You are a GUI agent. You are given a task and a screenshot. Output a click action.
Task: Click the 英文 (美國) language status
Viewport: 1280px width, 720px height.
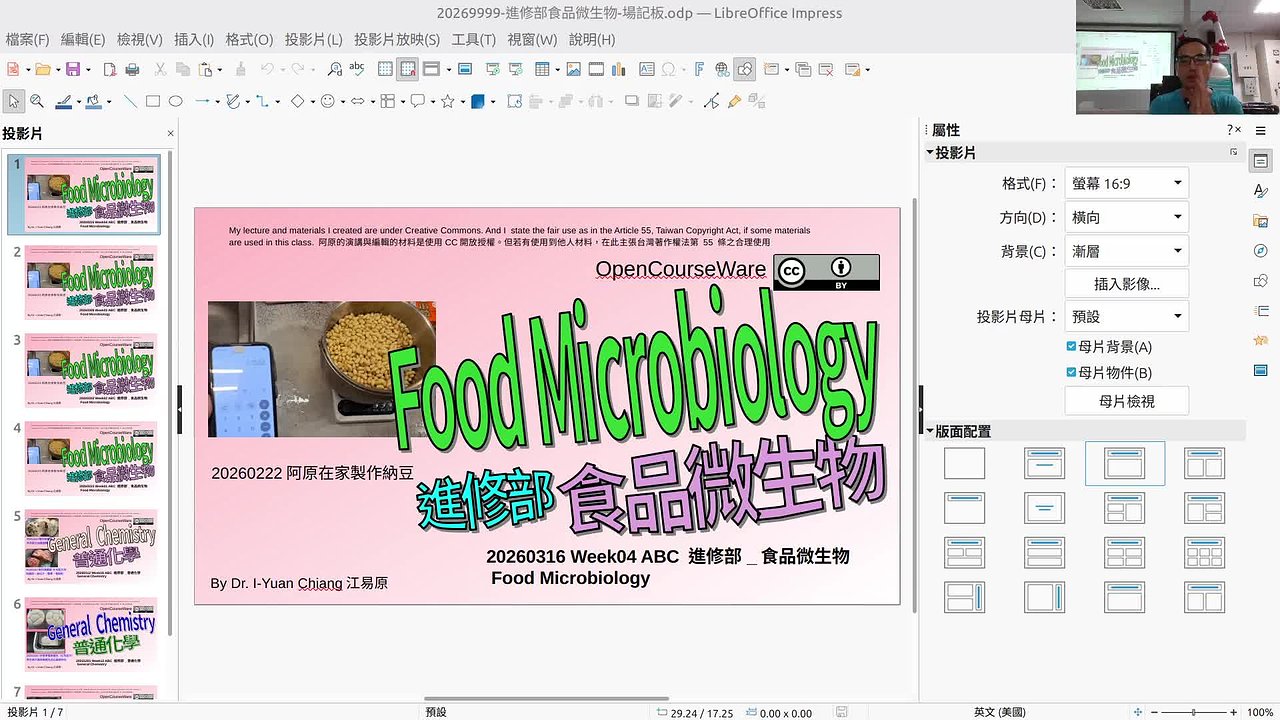click(x=998, y=712)
